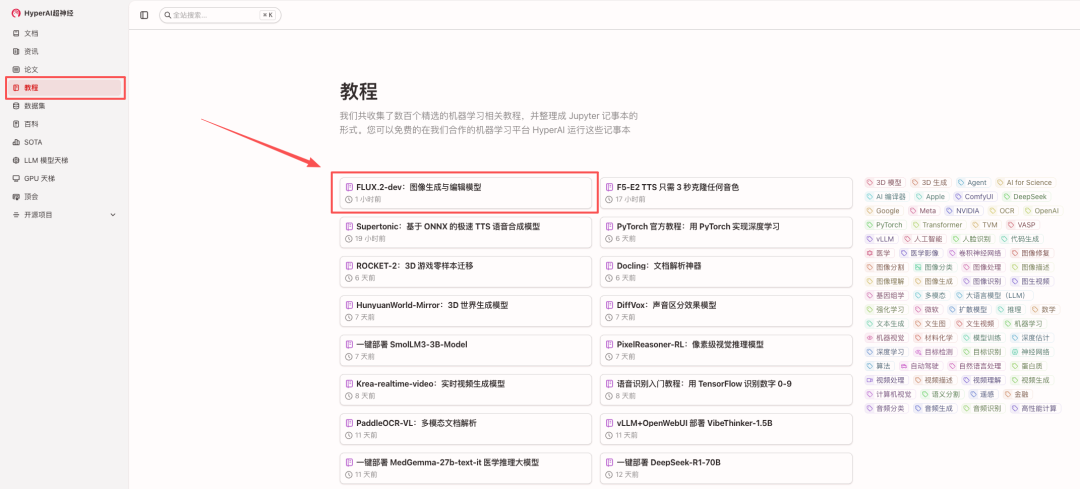The image size is (1080, 489).
Task: Open 资讯 in the sidebar
Action: (64, 51)
